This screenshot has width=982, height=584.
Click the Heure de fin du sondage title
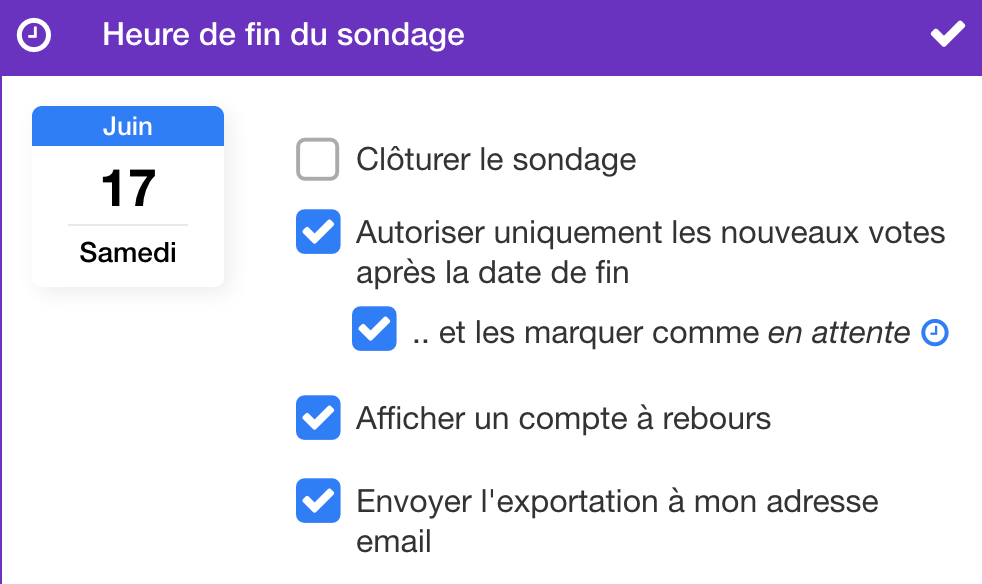[x=283, y=35]
